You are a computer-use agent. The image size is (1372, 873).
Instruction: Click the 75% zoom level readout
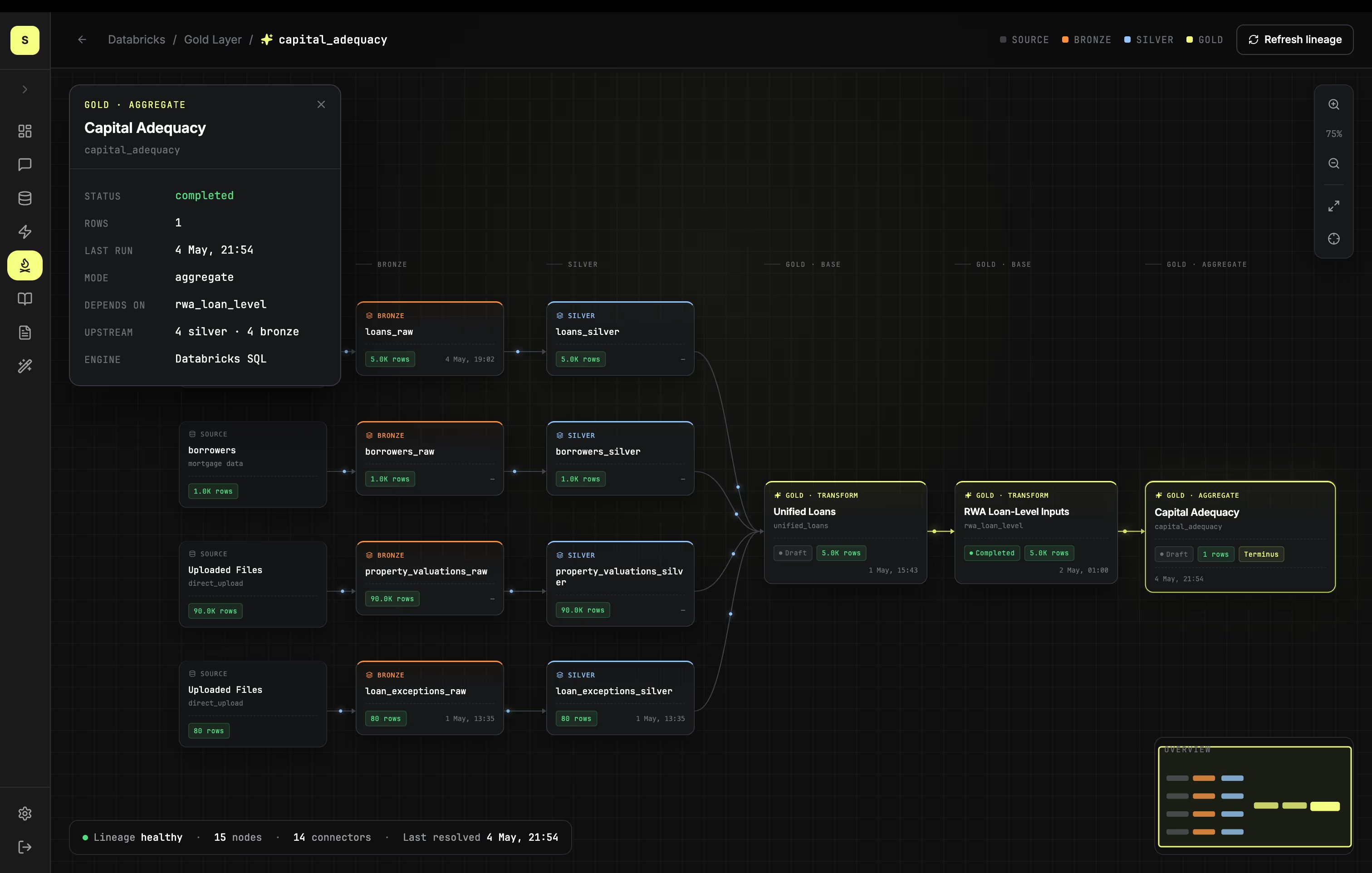coord(1334,134)
